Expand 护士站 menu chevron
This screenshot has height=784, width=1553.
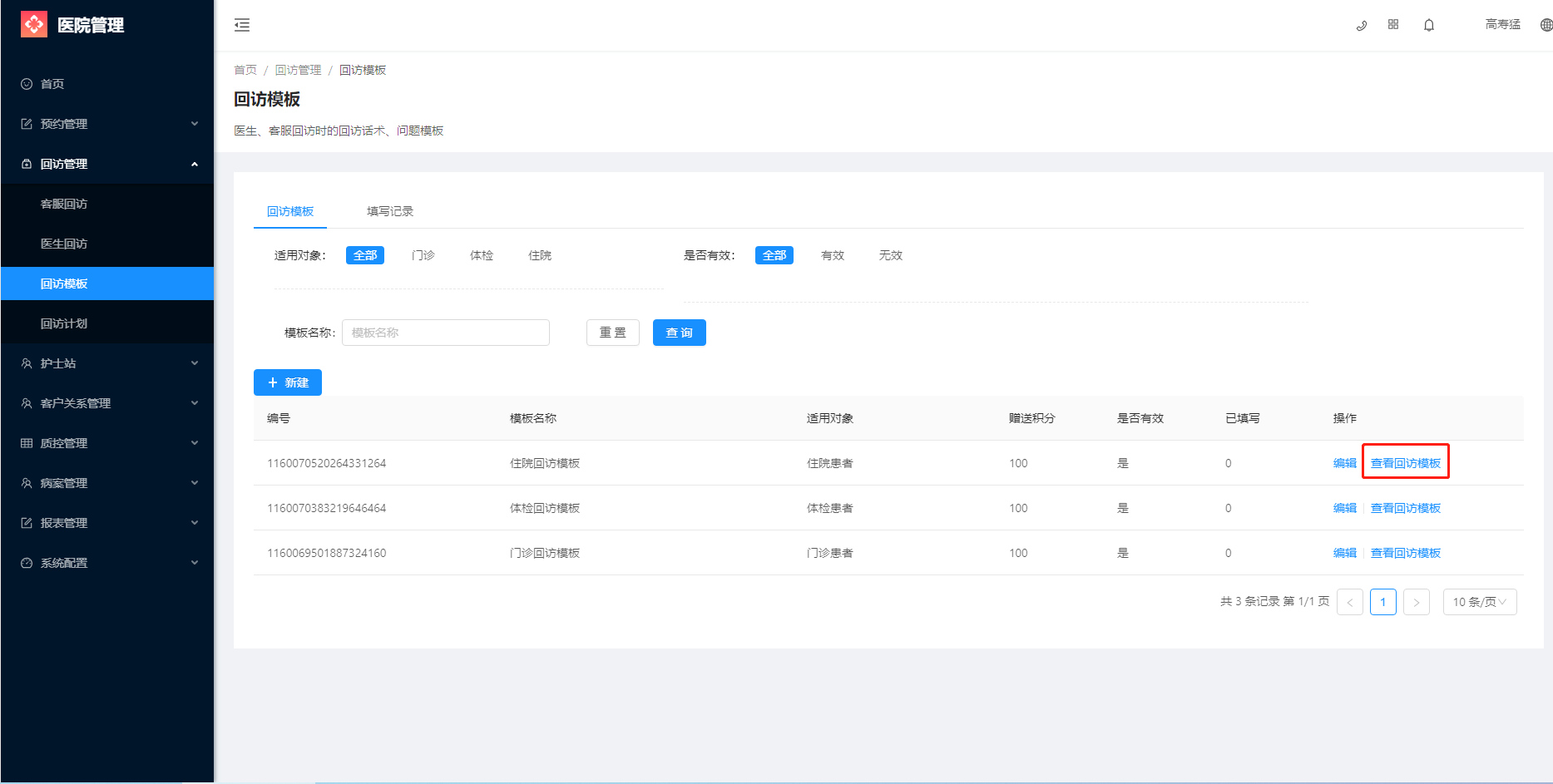coord(195,363)
